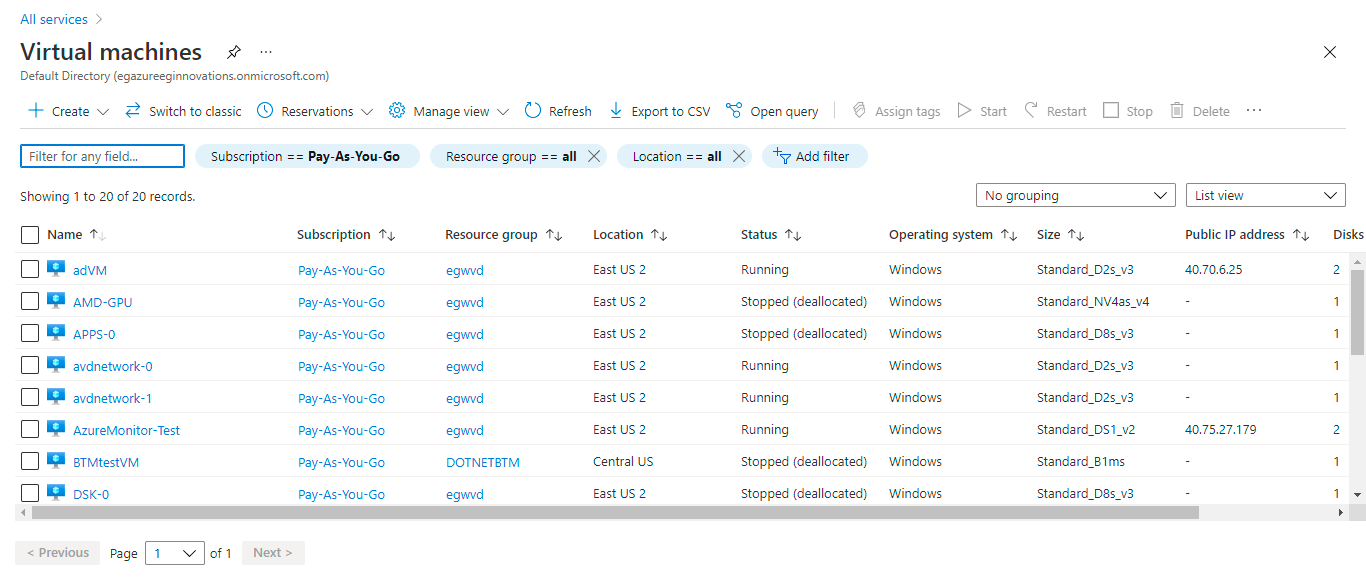Check the AMD-GPU row checkbox

30,301
